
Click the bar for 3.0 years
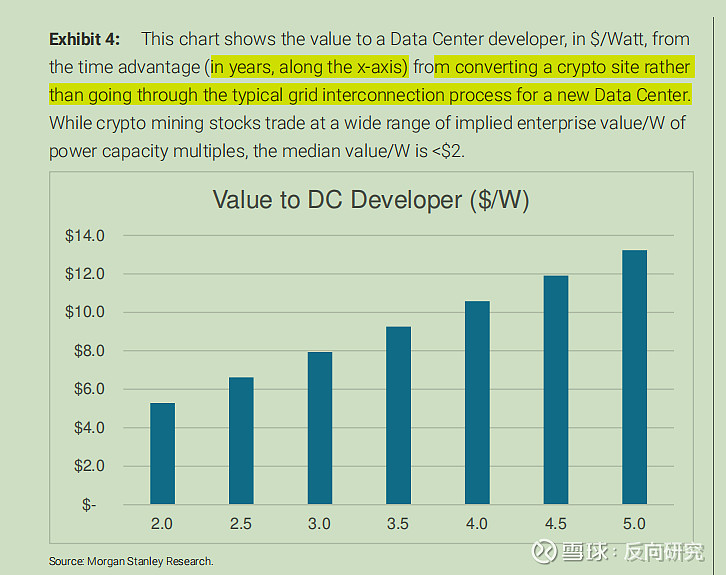(x=320, y=428)
